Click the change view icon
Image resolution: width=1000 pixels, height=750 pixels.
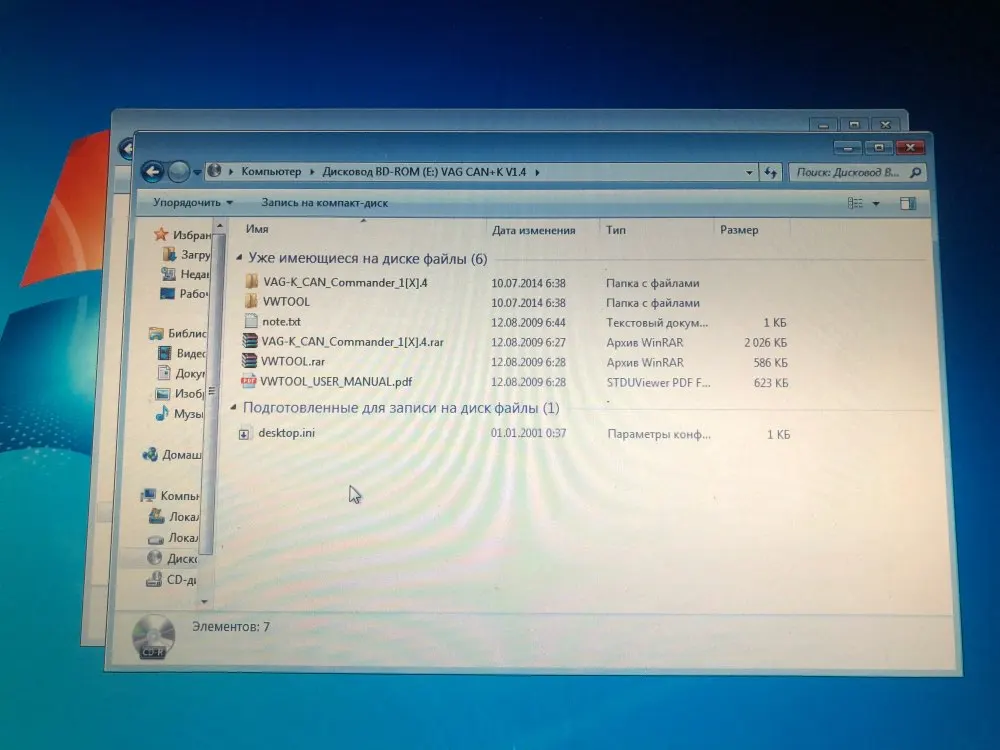(x=855, y=203)
